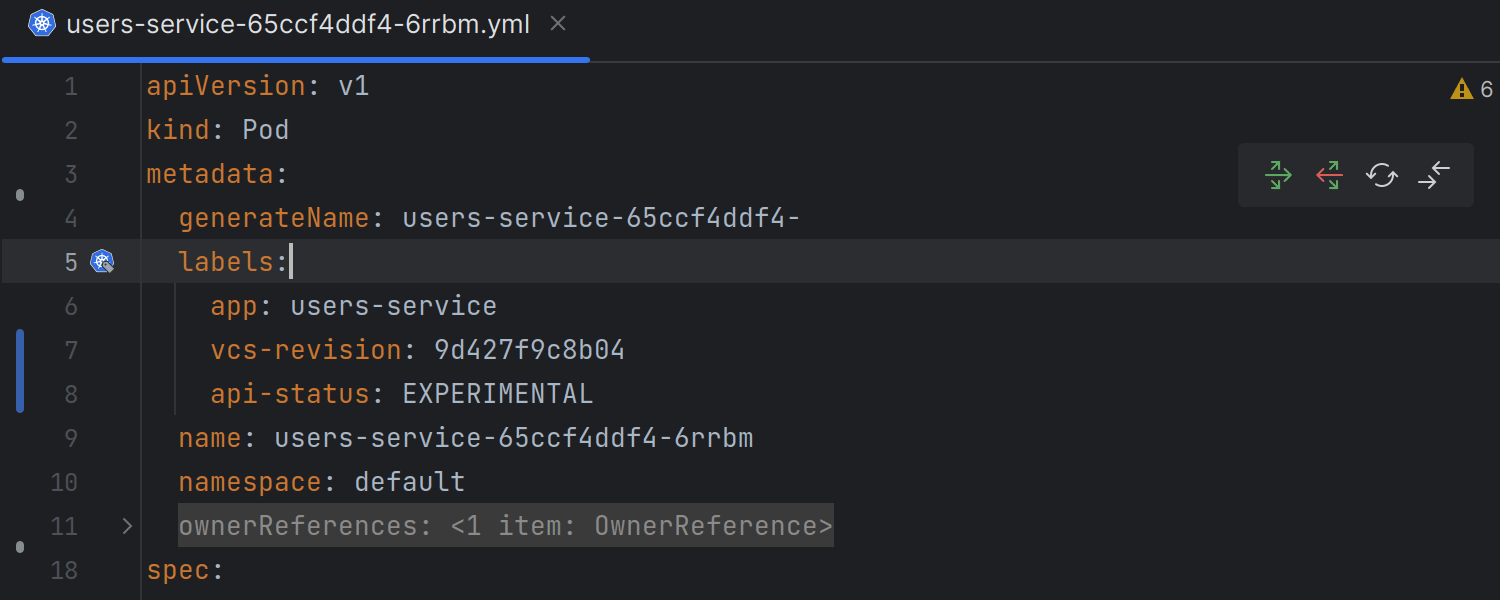Click the spec key on line 18
This screenshot has height=600, width=1500.
[178, 570]
